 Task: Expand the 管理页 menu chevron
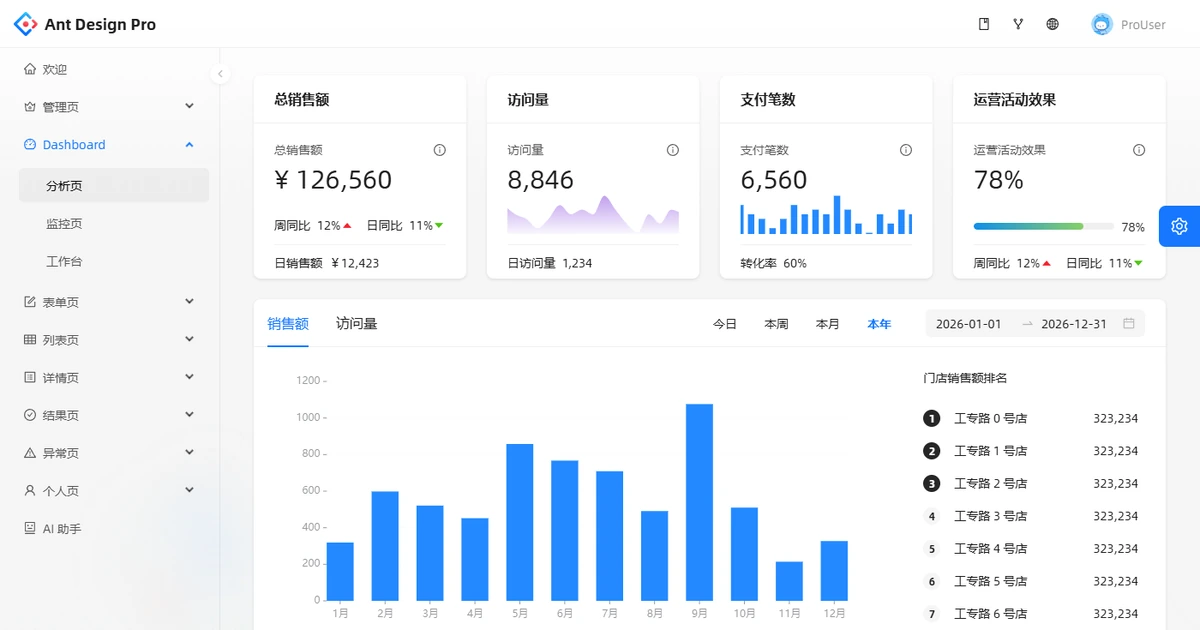click(189, 106)
